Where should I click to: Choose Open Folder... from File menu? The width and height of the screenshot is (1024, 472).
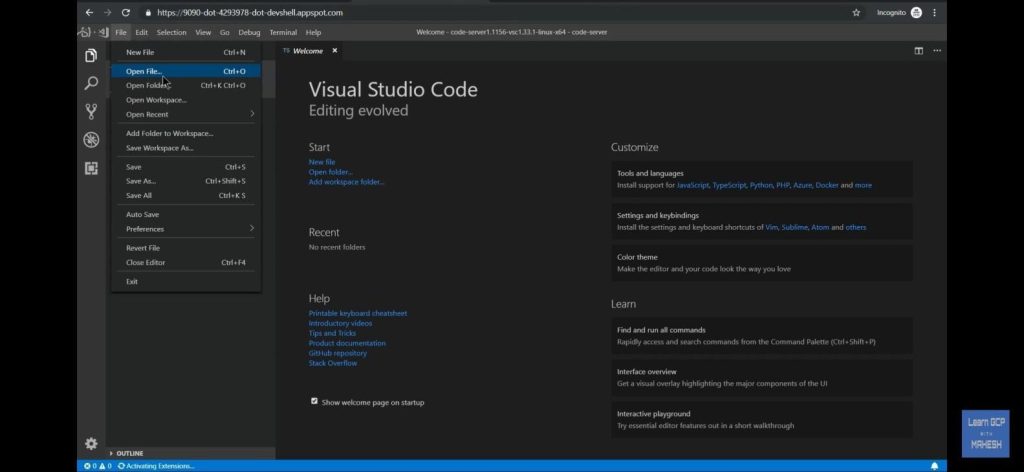pos(186,86)
